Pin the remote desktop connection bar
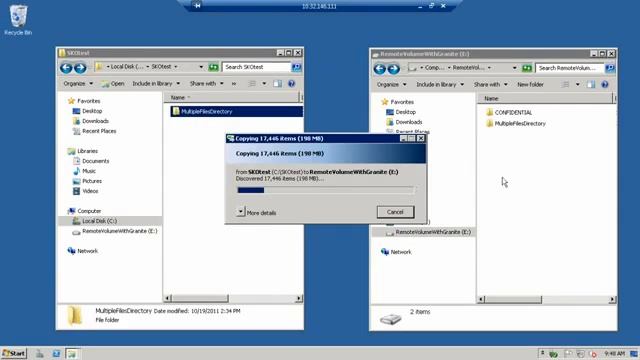Viewport: 640px width, 360px height. click(197, 6)
